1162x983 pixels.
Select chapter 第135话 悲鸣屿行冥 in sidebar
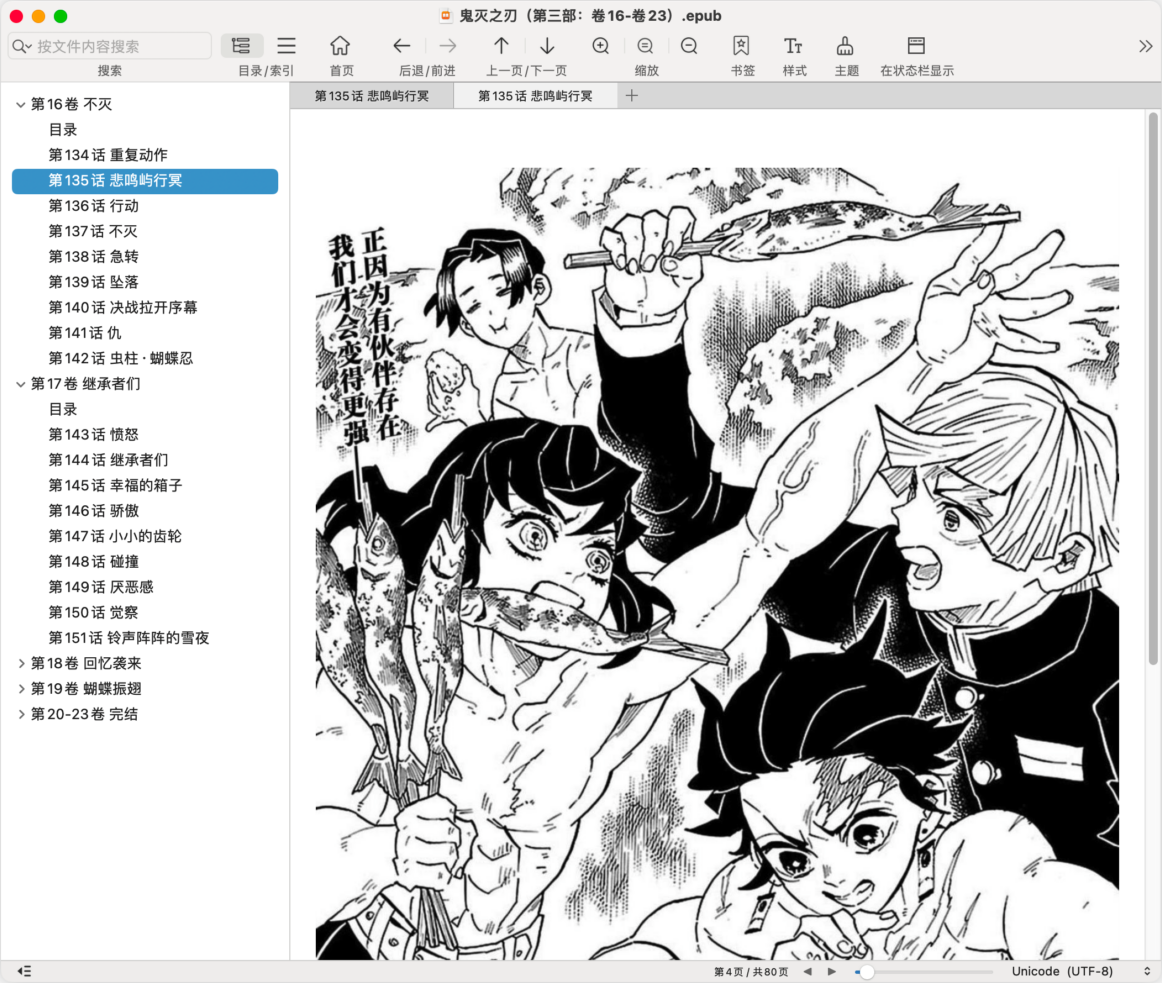145,181
